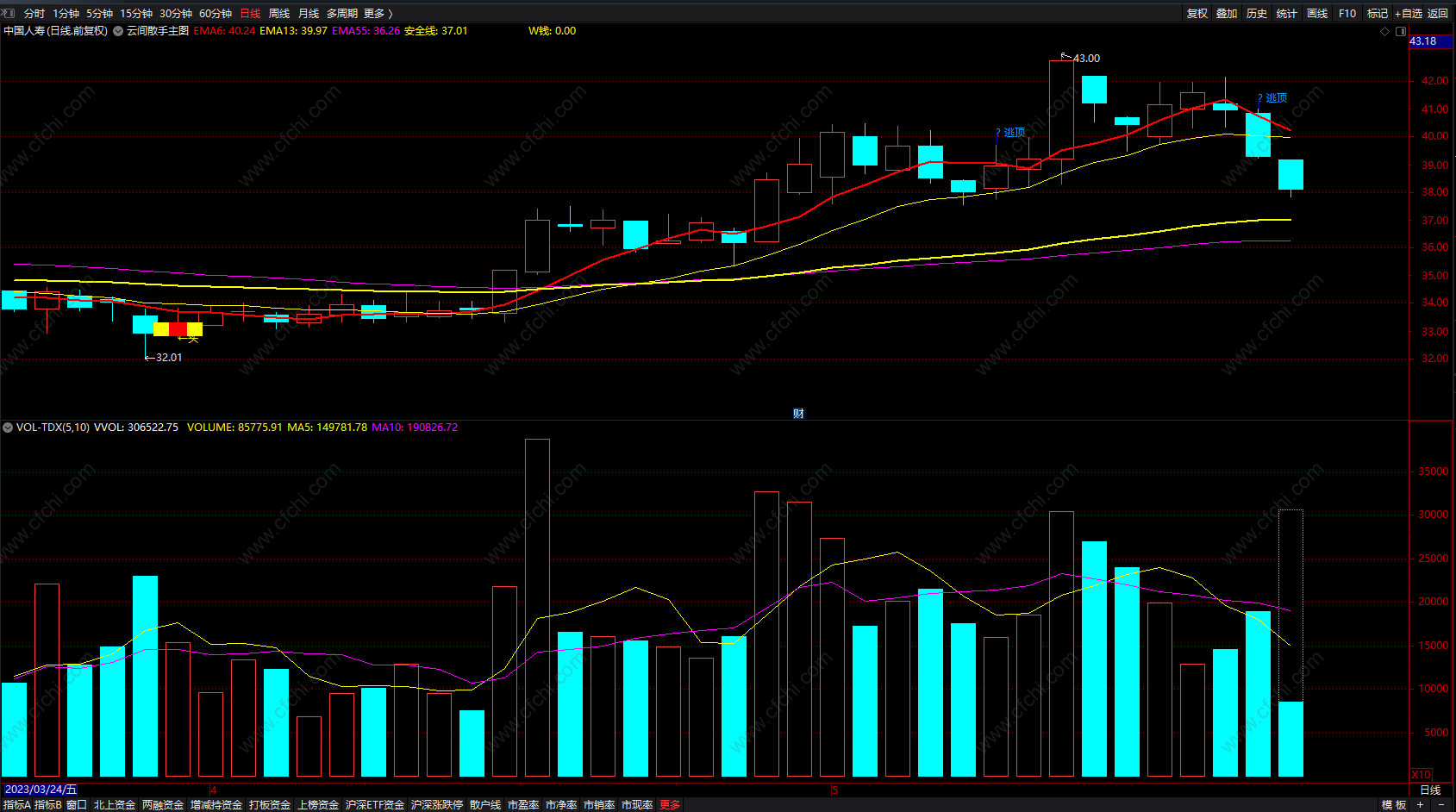Switch to 周线 weekly chart
This screenshot has height=812, width=1456.
click(279, 14)
